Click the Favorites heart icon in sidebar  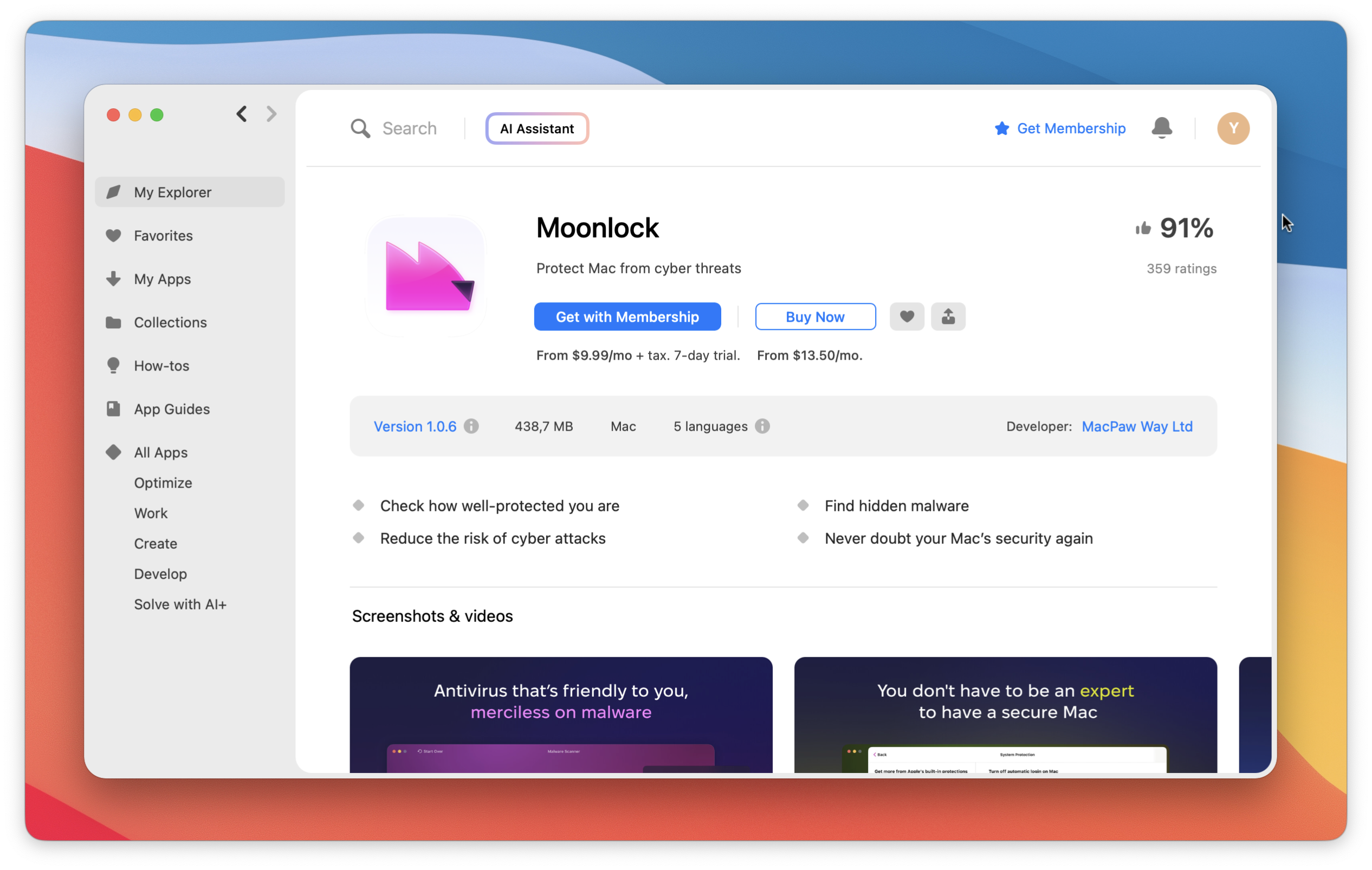point(113,235)
